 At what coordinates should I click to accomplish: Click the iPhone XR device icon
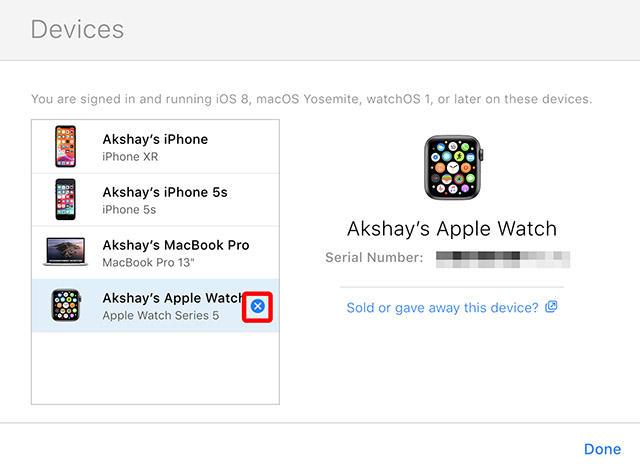point(65,147)
